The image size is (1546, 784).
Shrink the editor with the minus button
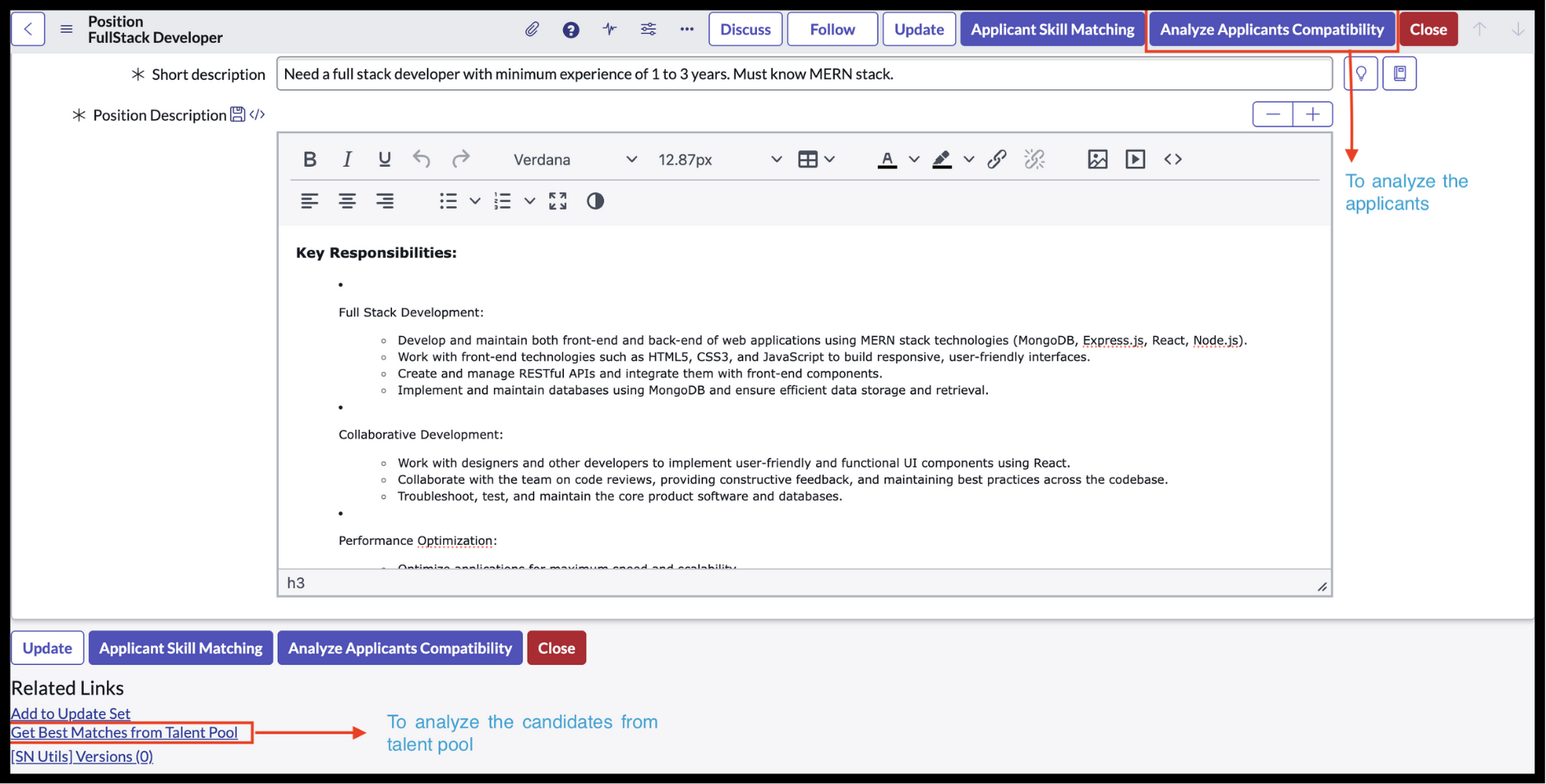coord(1273,114)
